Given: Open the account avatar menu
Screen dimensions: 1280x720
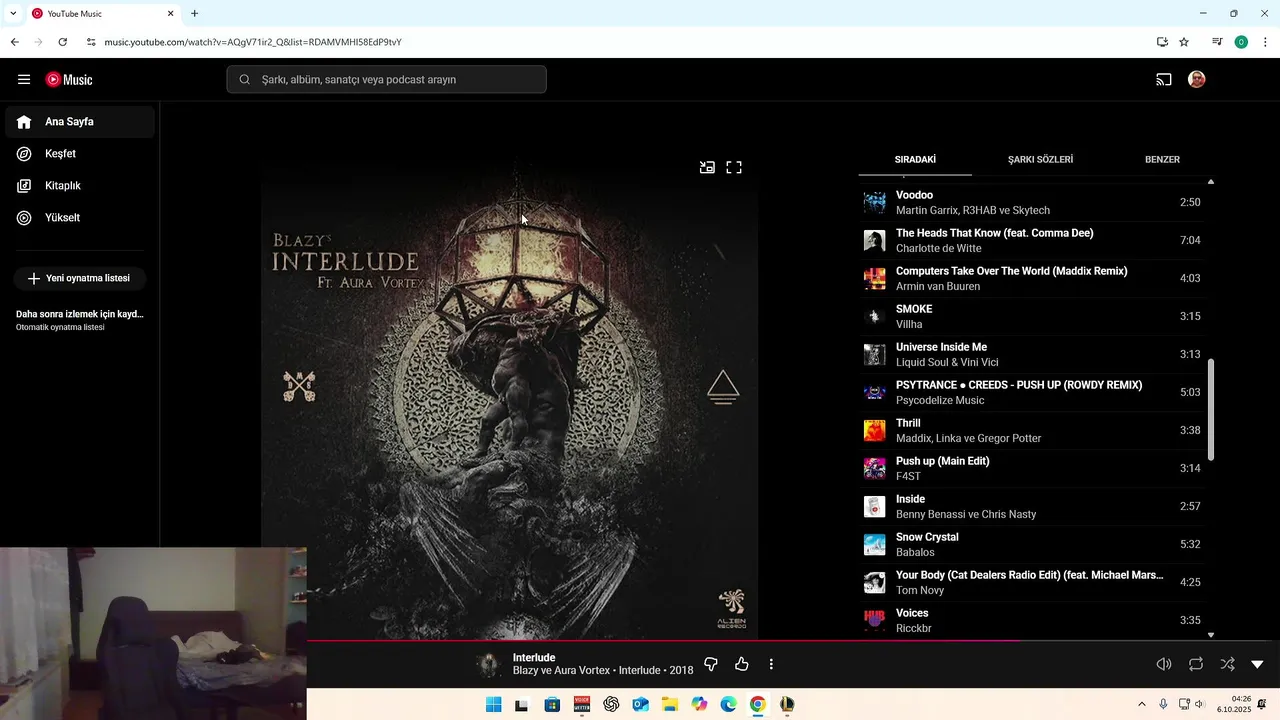Looking at the screenshot, I should tap(1197, 80).
